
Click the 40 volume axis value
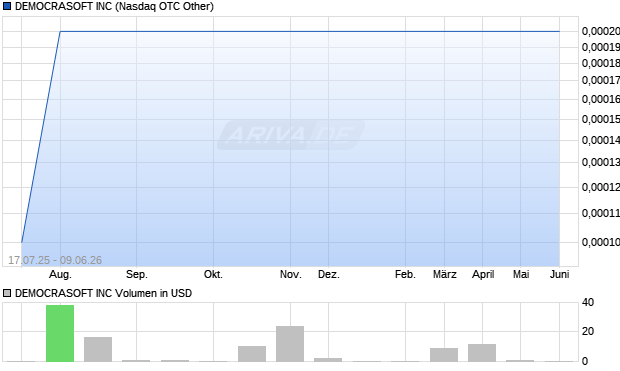pos(588,303)
